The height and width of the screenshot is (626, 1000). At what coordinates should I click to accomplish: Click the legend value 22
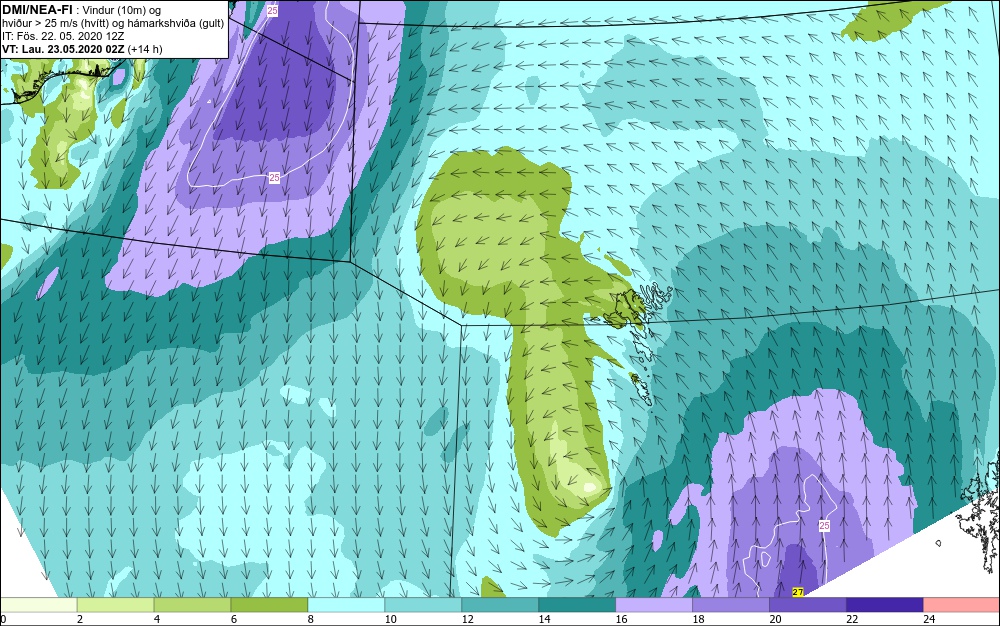[x=852, y=619]
